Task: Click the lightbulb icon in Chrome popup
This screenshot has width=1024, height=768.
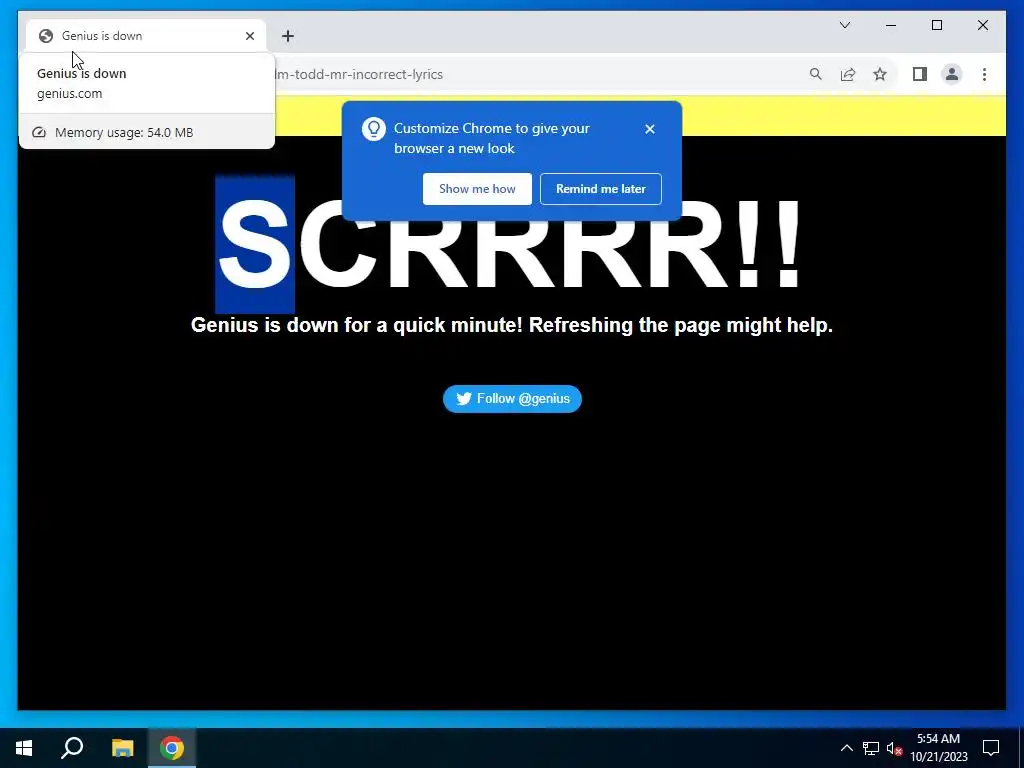Action: (x=374, y=129)
